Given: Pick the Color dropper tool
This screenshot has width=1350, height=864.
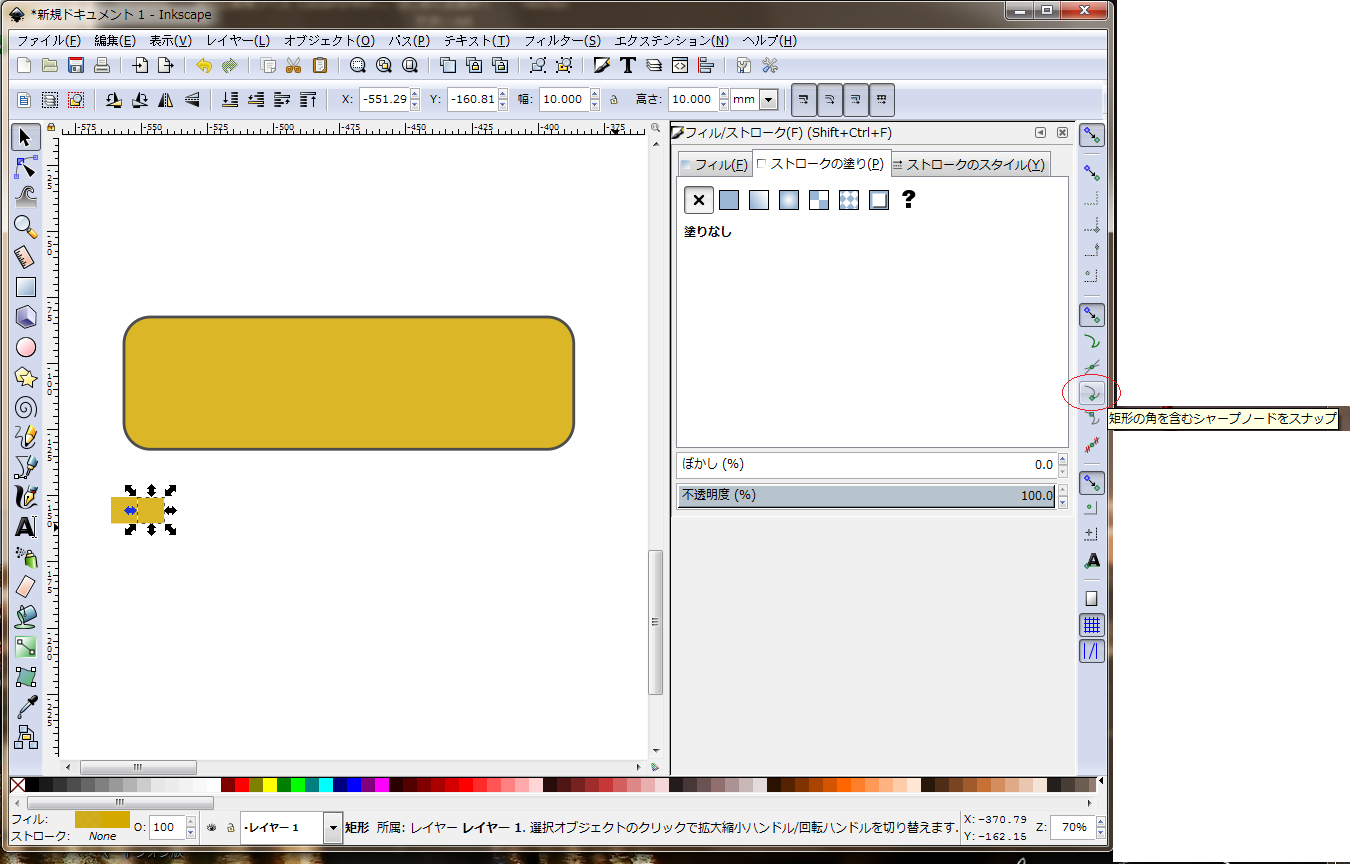Looking at the screenshot, I should point(26,707).
